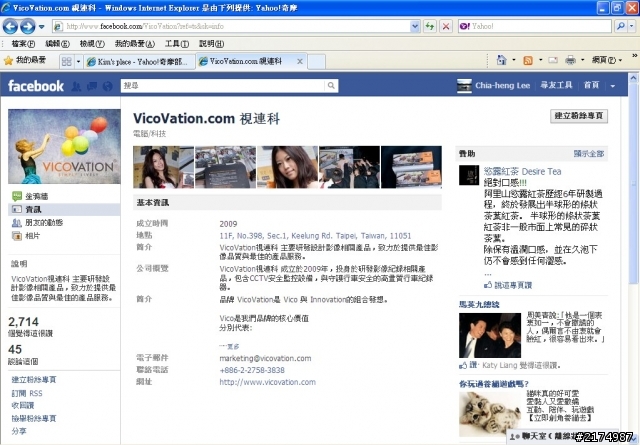
Task: Expand the printer options dropdown arrow
Action: click(582, 60)
